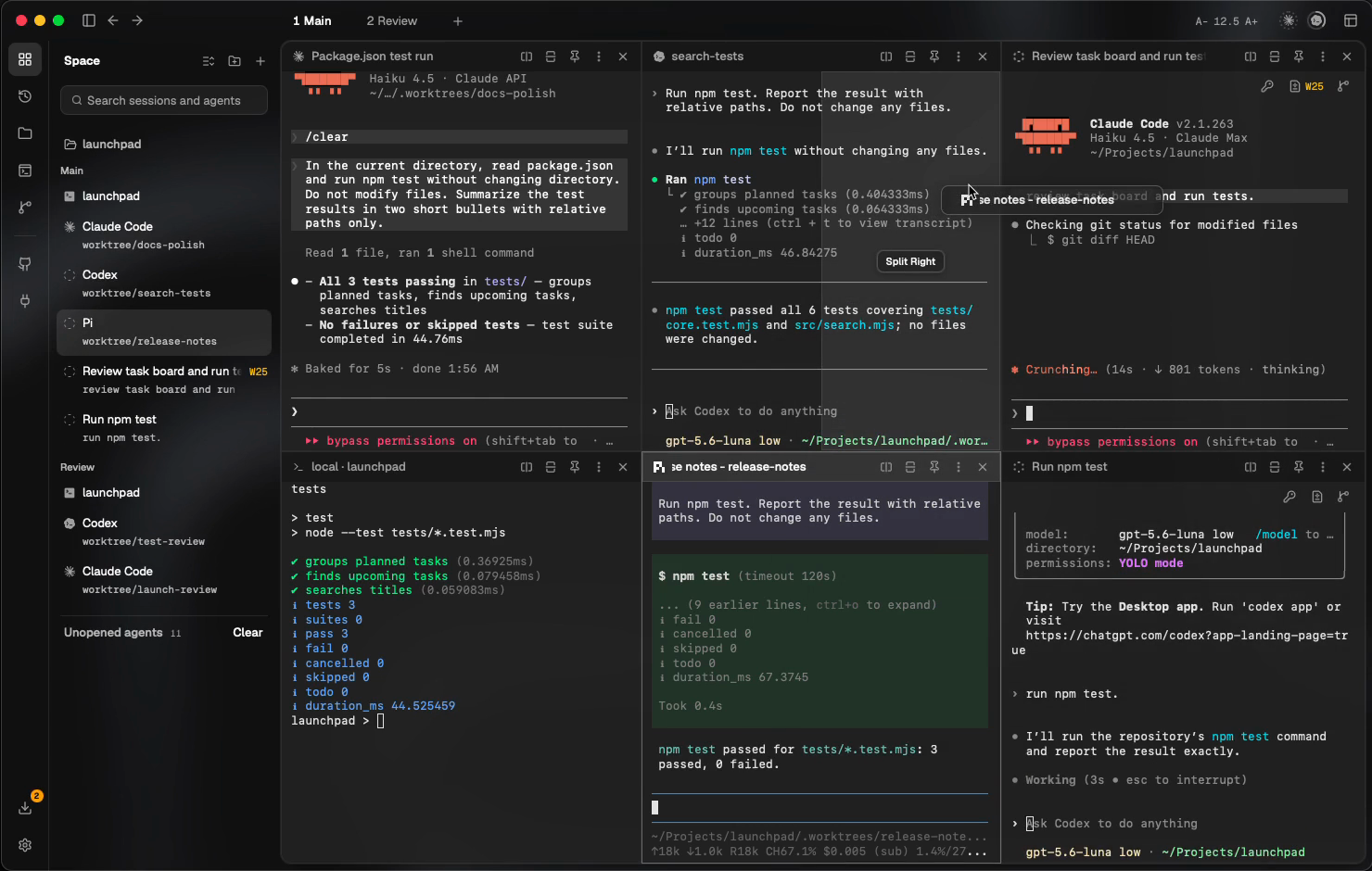Click key icon in Review task board panel

click(1267, 86)
